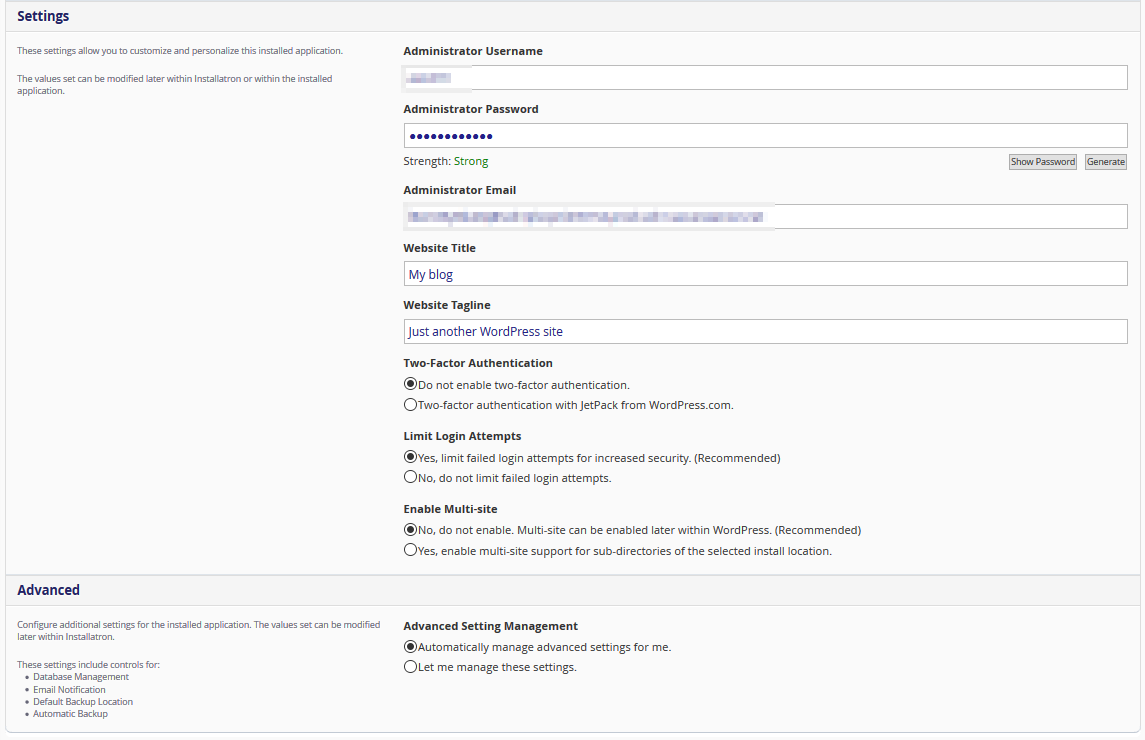Screen dimensions: 1145x740
Task: Click the 'Email Notification' bullet item
Action: [69, 690]
